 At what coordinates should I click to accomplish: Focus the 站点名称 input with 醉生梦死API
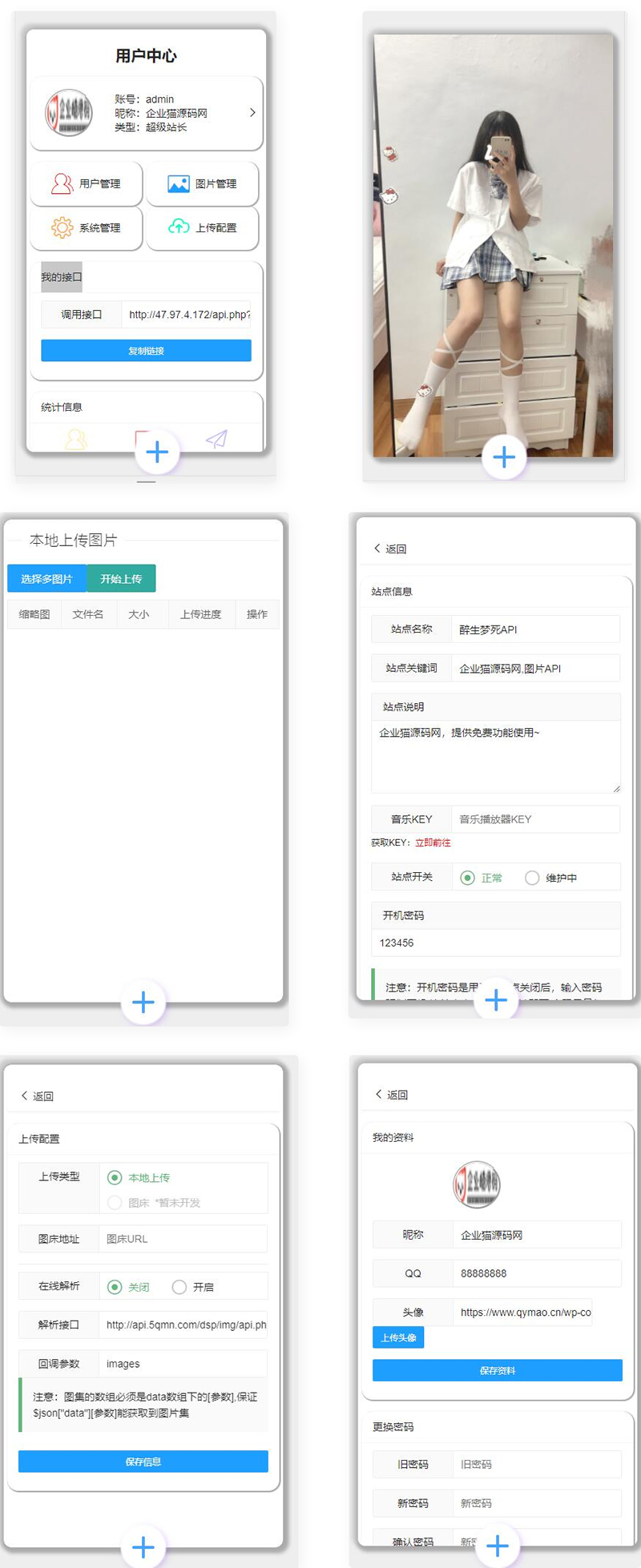[x=535, y=629]
